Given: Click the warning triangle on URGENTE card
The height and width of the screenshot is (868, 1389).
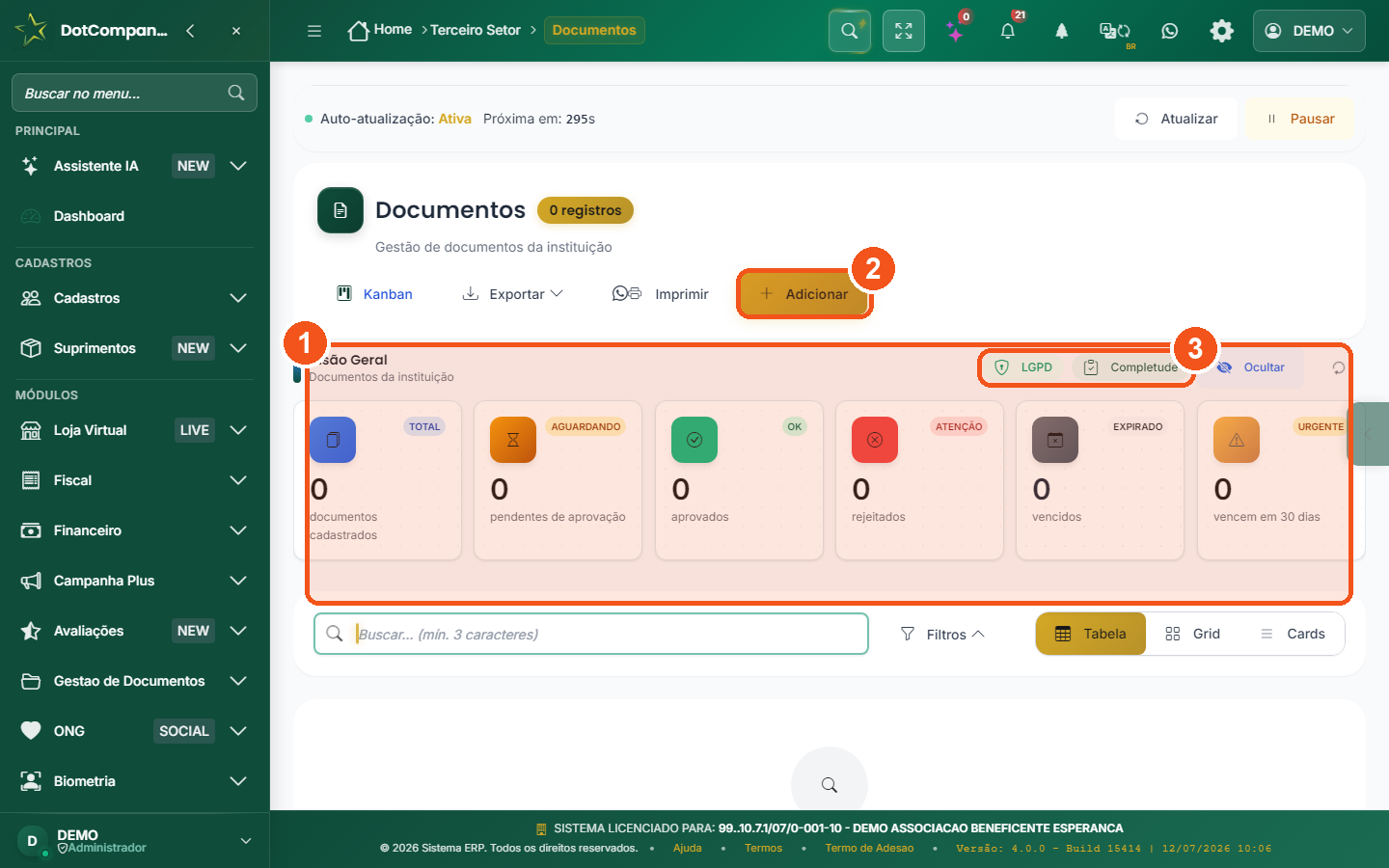Looking at the screenshot, I should (1237, 440).
